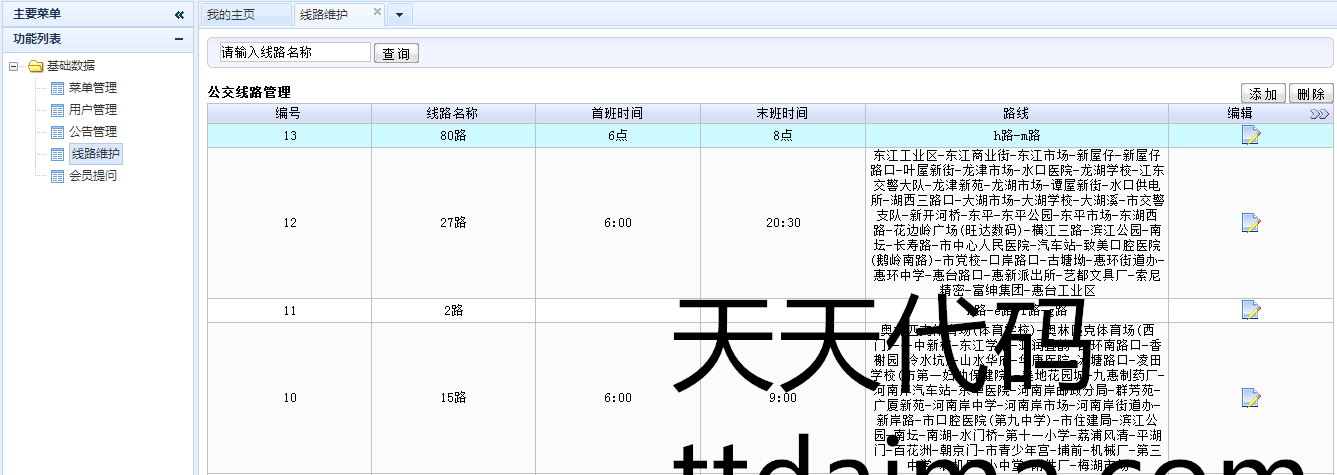This screenshot has height=475, width=1337.
Task: Click edit icon for route 15路
Action: coord(1250,398)
